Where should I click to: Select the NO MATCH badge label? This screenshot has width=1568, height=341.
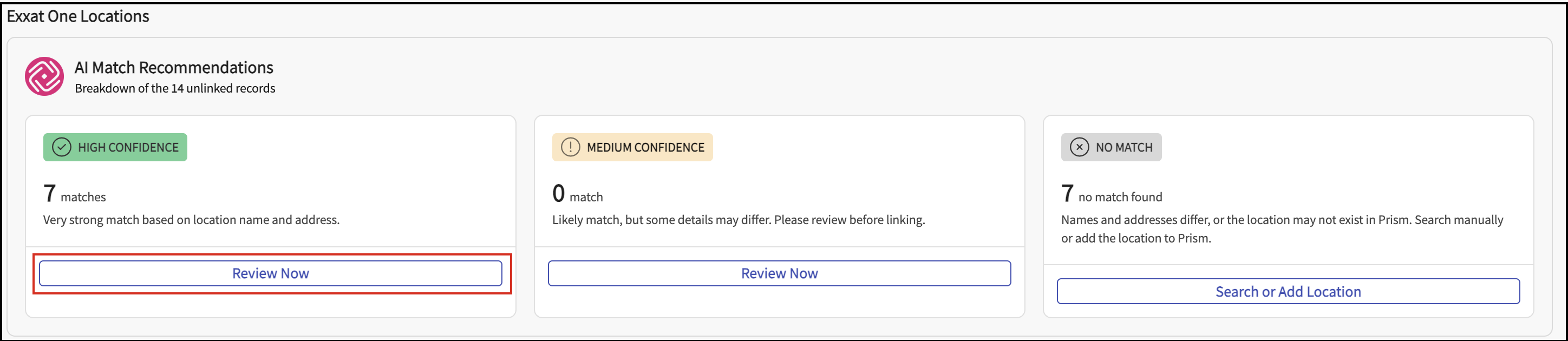1123,147
